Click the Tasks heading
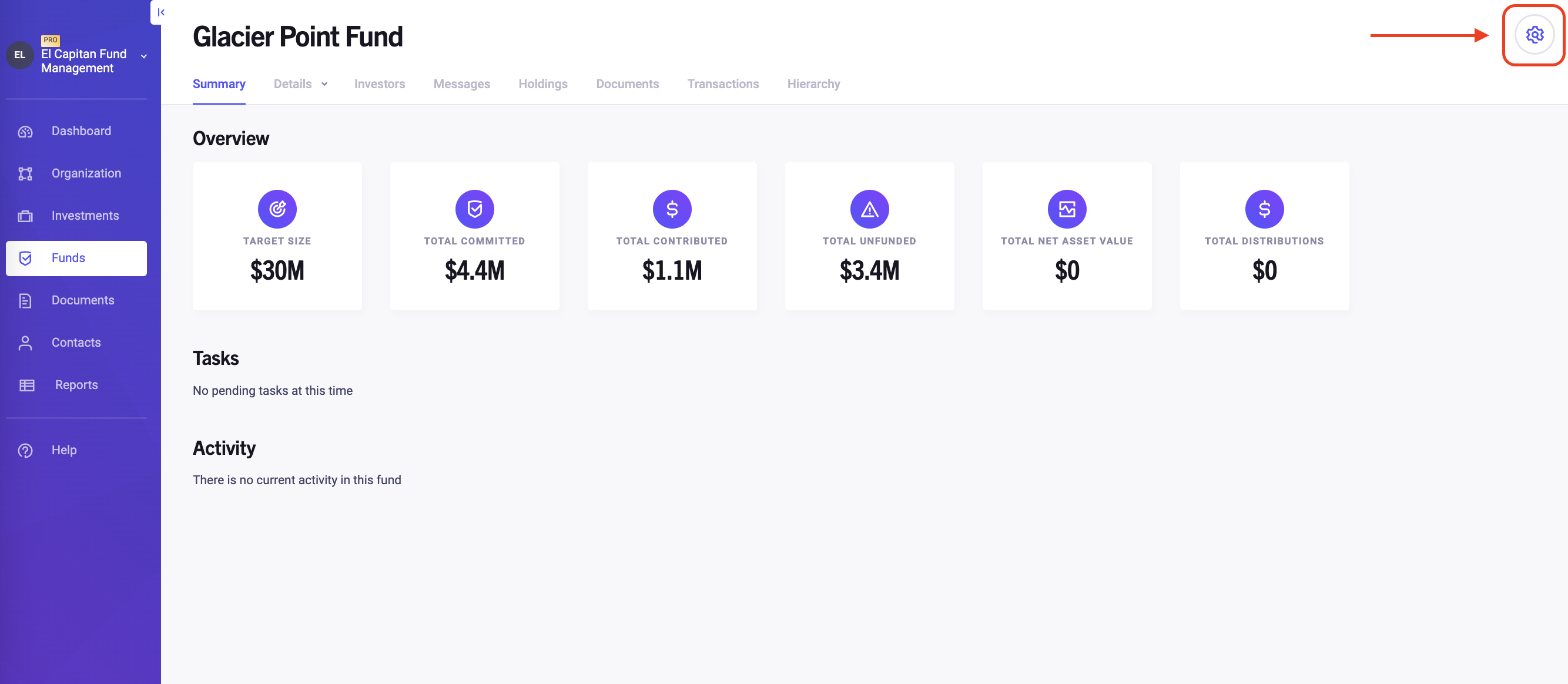This screenshot has height=684, width=1568. pyautogui.click(x=216, y=358)
